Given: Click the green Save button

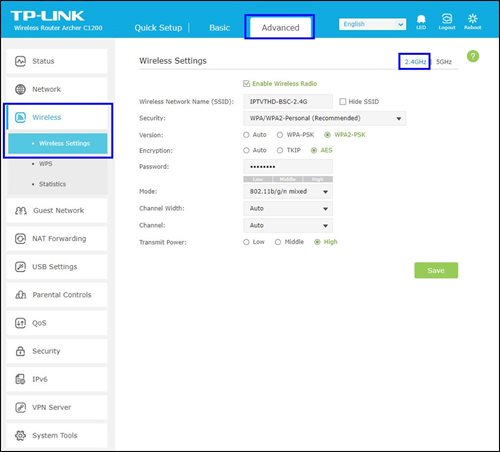Looking at the screenshot, I should [x=436, y=270].
